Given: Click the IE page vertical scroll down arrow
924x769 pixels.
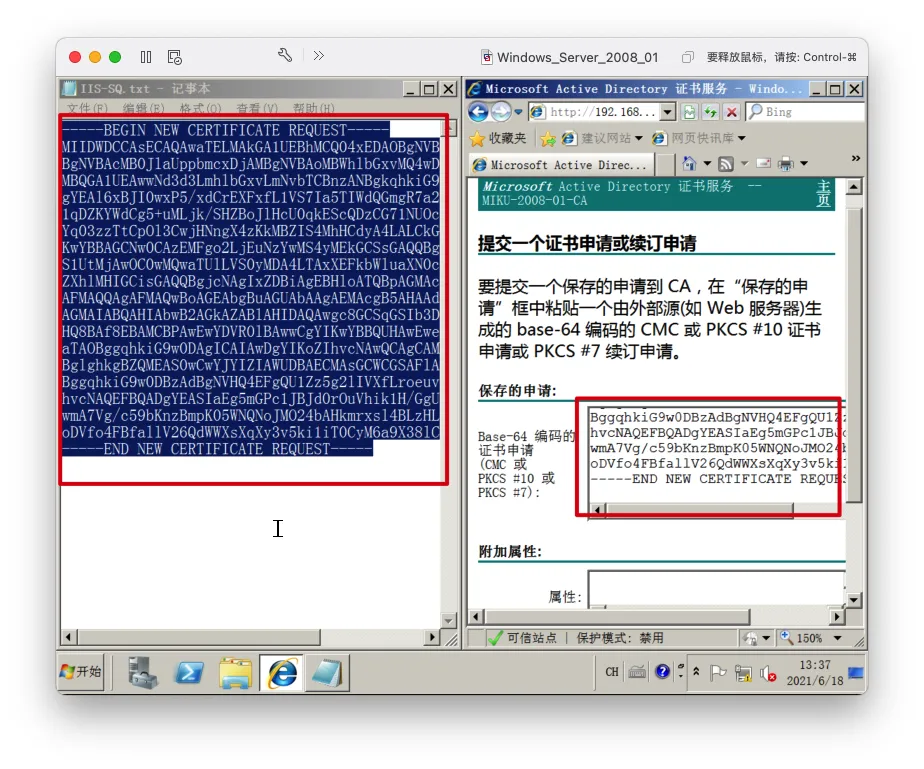Looking at the screenshot, I should point(854,600).
